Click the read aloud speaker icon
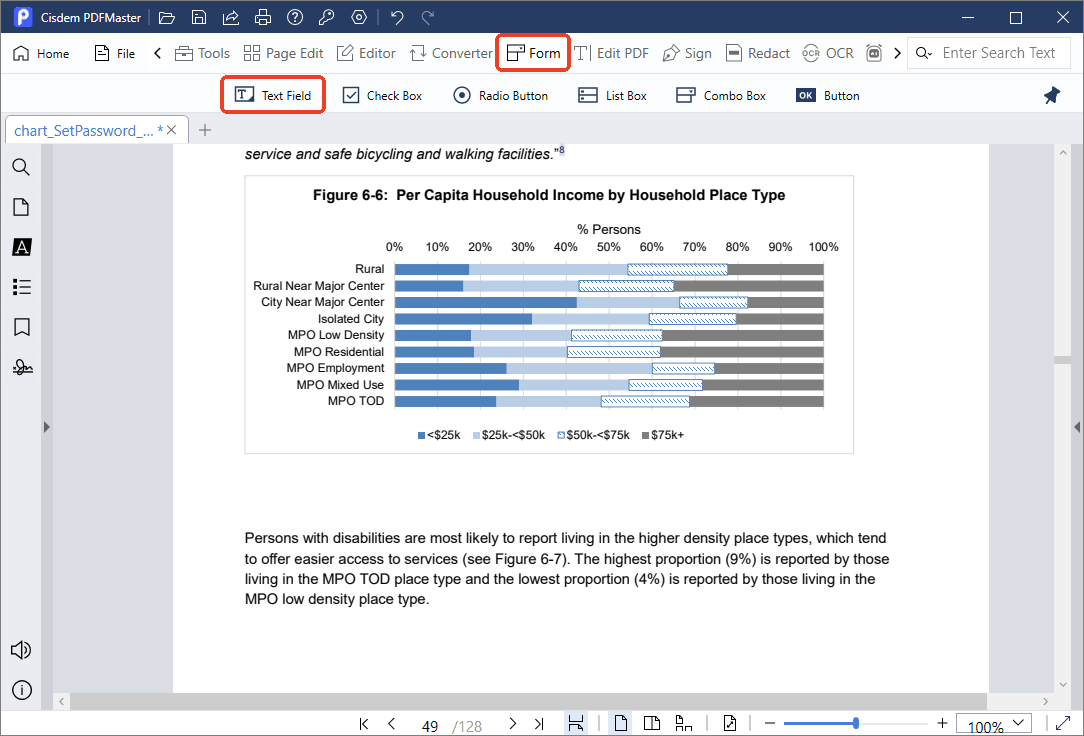 click(21, 650)
